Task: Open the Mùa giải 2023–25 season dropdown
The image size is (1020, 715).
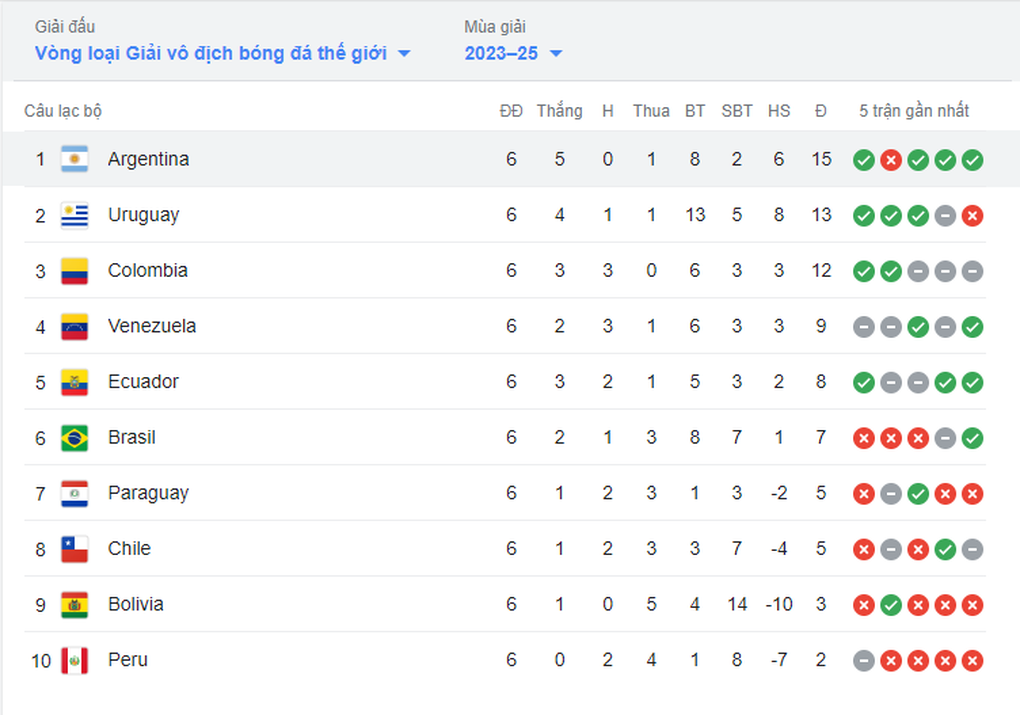Action: pos(513,53)
